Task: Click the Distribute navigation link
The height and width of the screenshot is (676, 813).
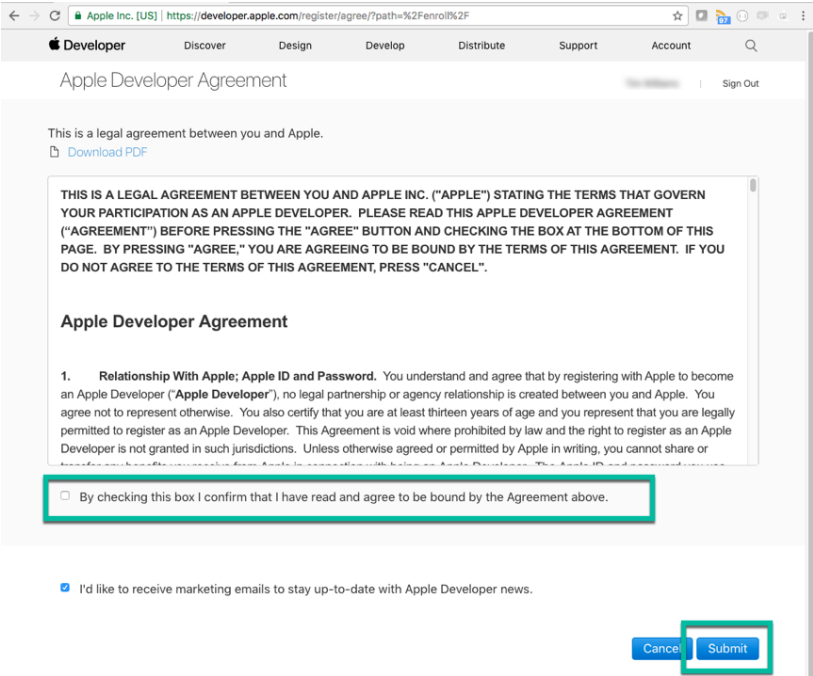Action: click(x=481, y=45)
